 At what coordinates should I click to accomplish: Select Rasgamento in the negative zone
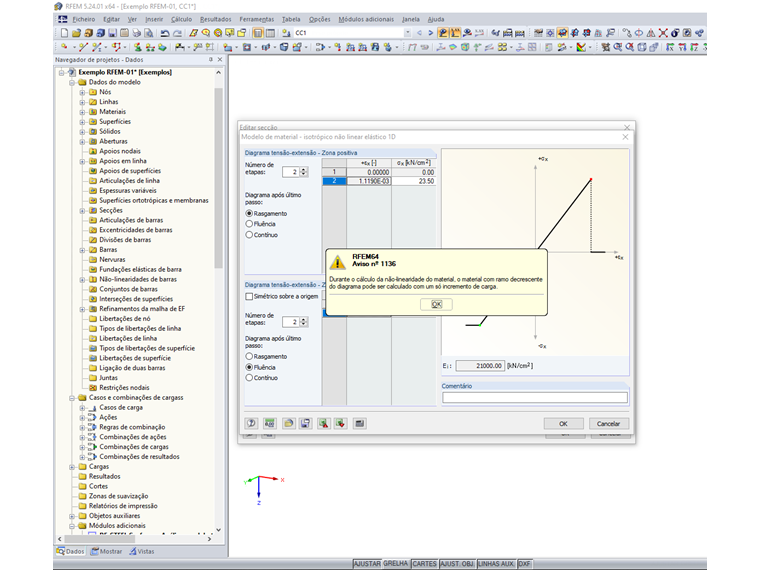click(249, 356)
